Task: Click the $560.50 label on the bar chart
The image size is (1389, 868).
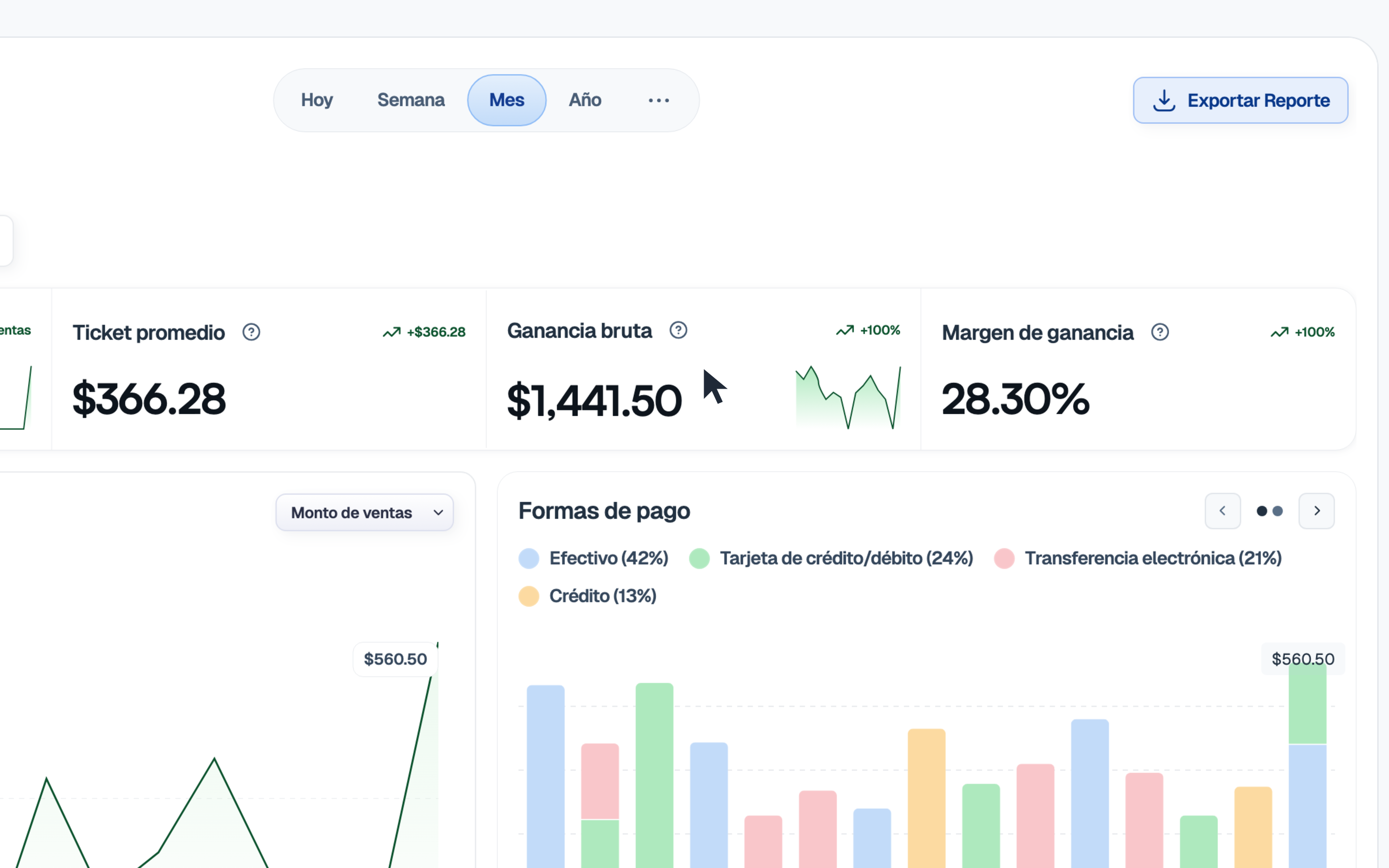Action: click(1303, 659)
